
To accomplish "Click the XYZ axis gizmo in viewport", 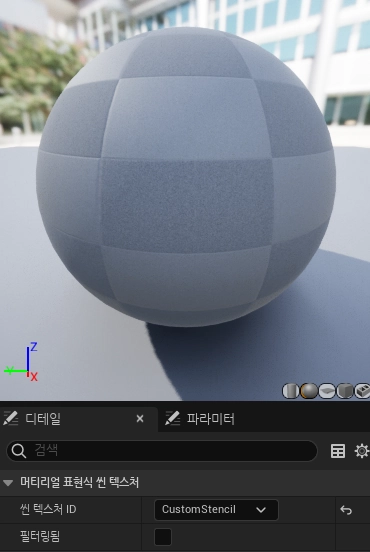I will pos(21,362).
